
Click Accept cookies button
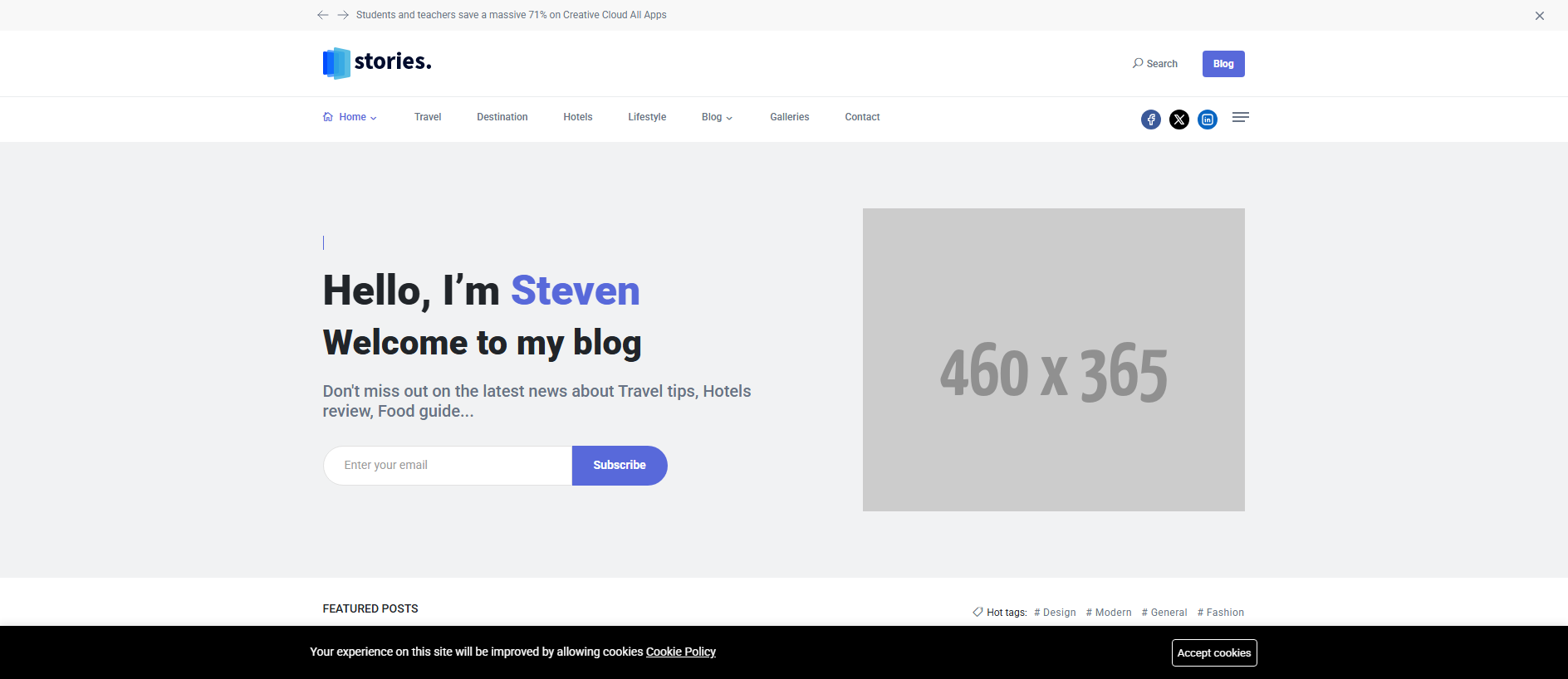pos(1214,652)
